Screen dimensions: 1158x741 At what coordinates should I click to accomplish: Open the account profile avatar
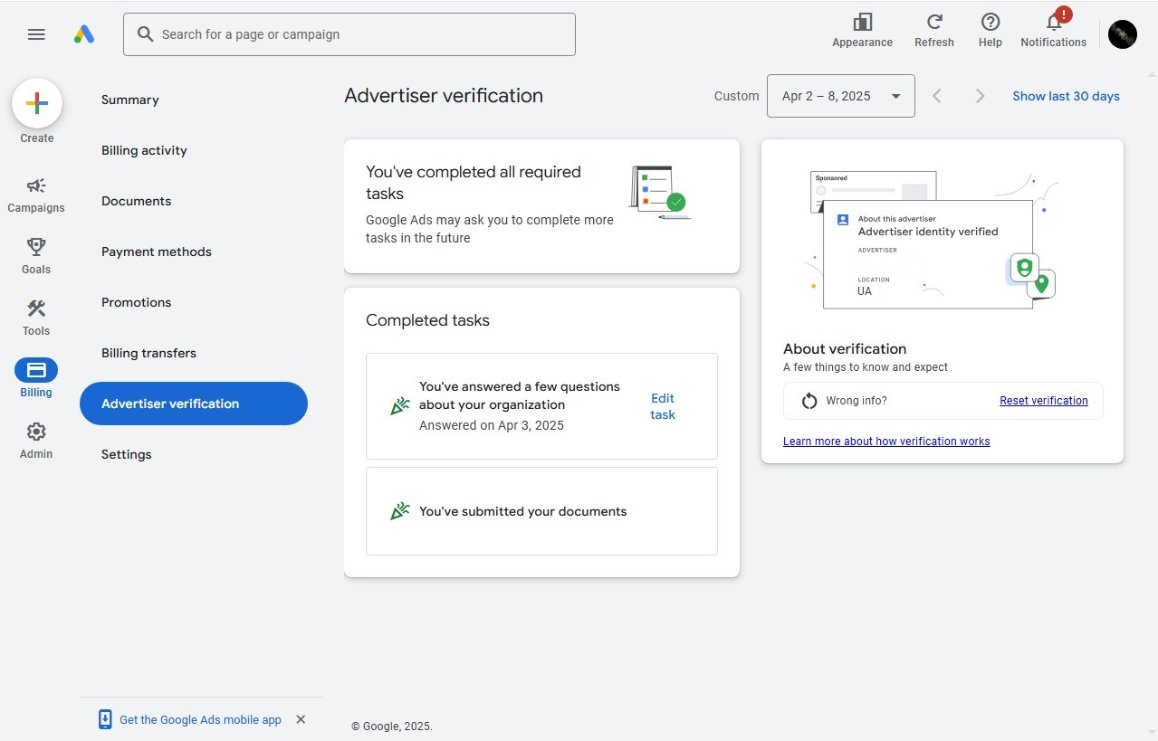tap(1122, 35)
